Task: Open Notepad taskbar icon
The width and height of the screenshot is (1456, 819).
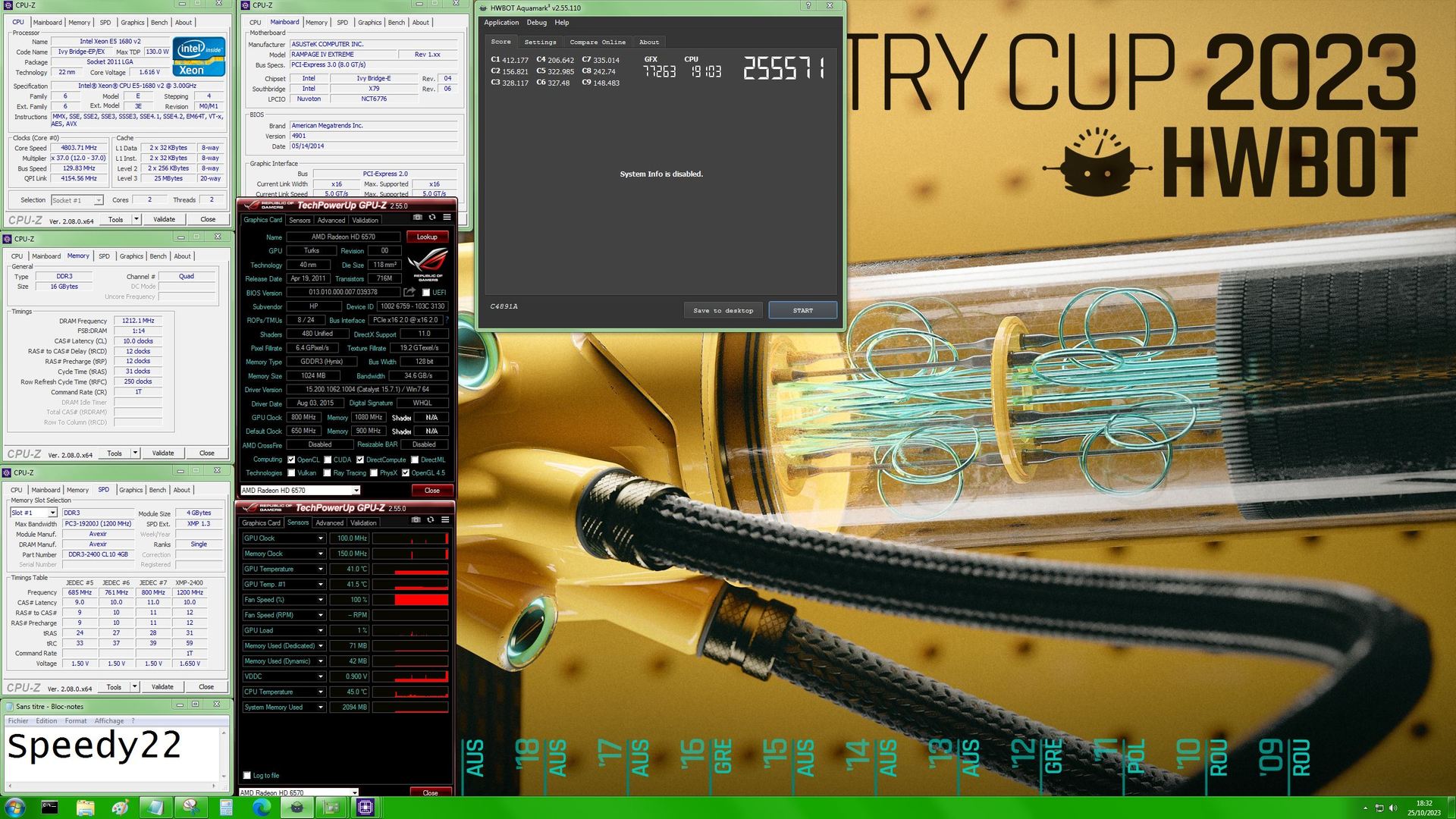Action: pyautogui.click(x=155, y=808)
